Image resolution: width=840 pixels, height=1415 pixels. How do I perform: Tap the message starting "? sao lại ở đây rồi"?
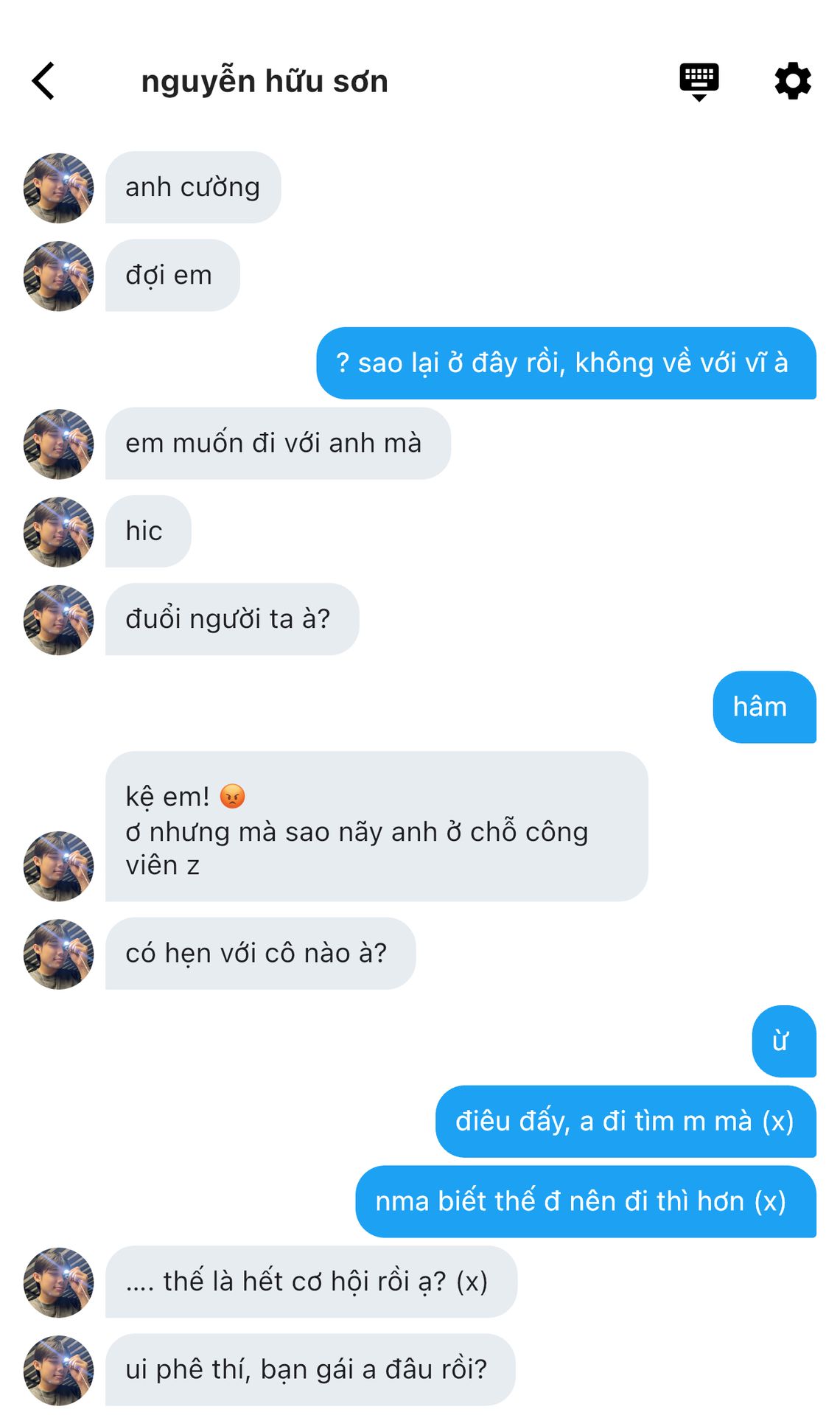tap(566, 363)
